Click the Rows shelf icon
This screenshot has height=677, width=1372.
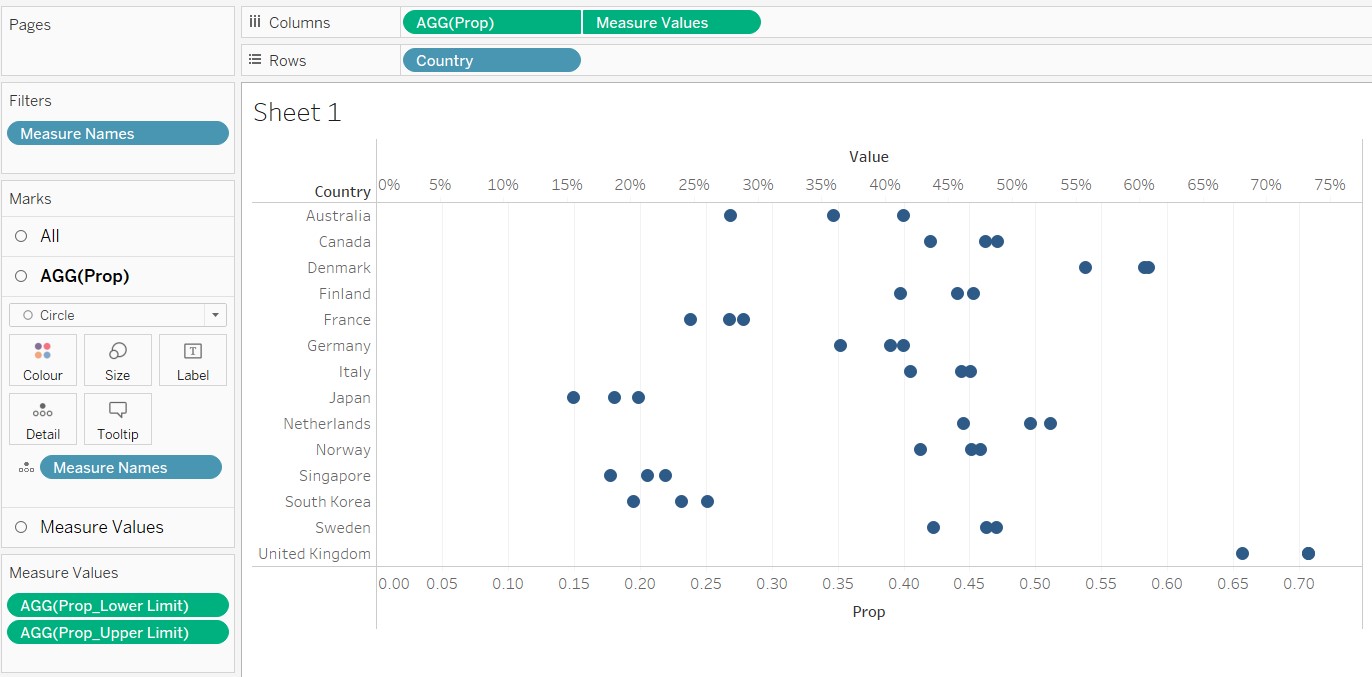pos(254,60)
